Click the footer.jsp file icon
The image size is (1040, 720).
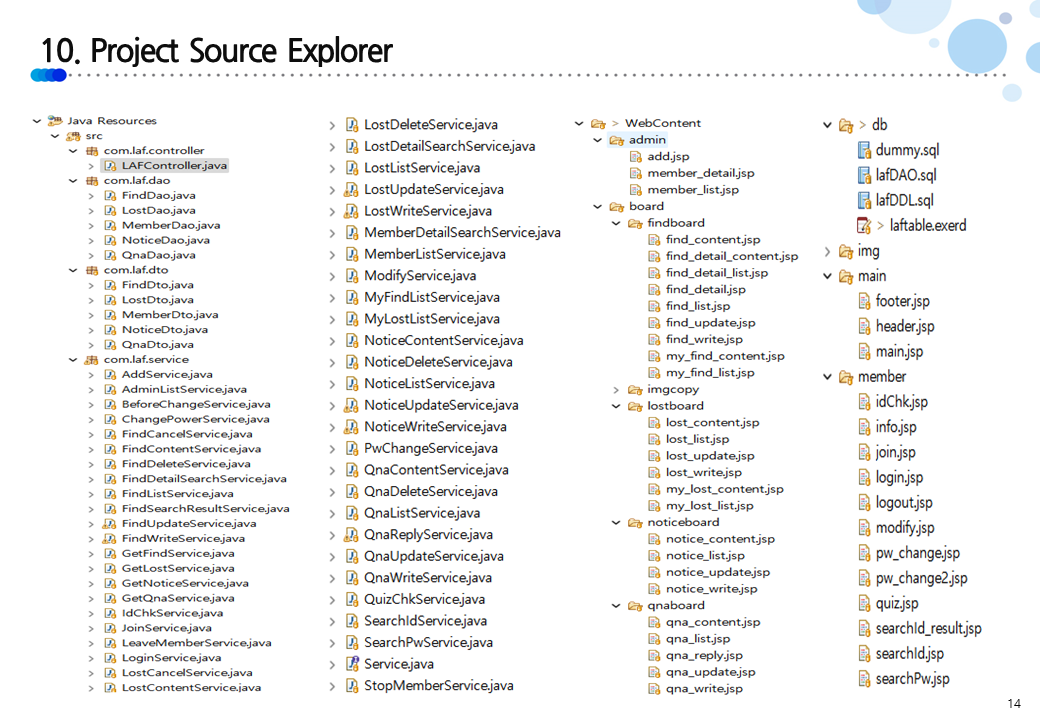[x=864, y=302]
